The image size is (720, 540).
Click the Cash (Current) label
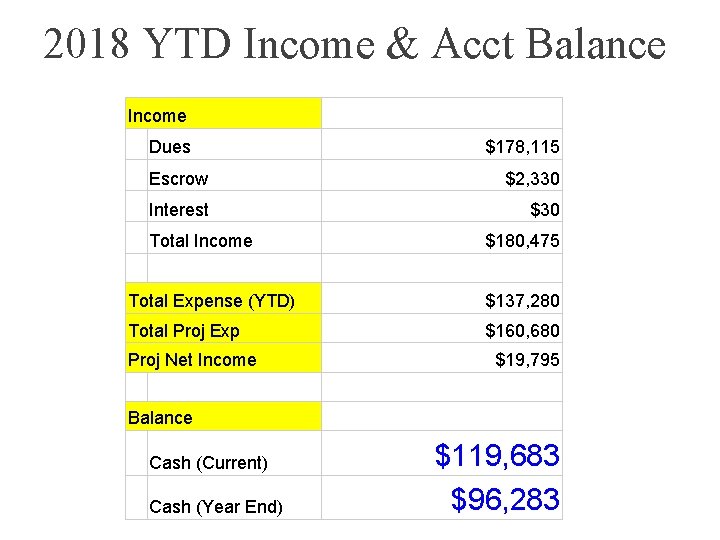(x=208, y=463)
